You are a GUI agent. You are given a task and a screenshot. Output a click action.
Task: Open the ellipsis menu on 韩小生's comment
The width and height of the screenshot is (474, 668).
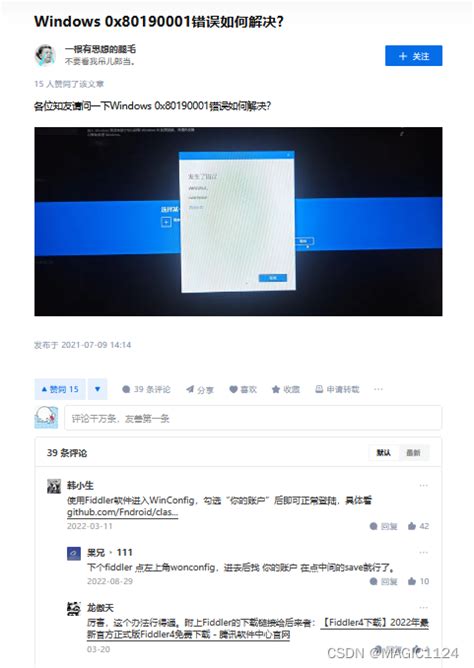tap(423, 485)
